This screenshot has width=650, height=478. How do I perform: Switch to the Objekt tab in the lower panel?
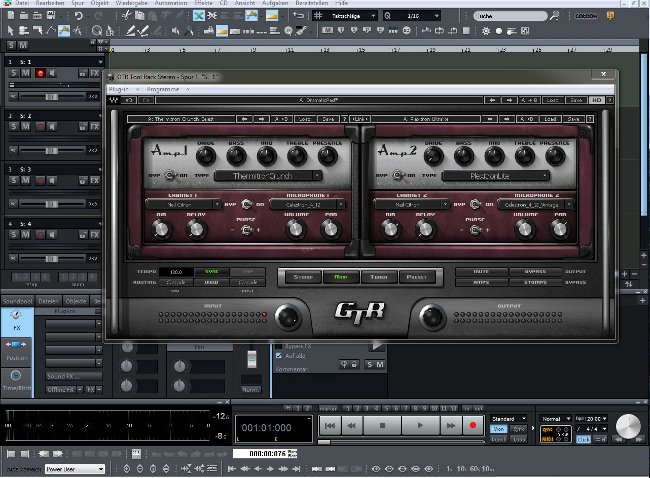[75, 301]
